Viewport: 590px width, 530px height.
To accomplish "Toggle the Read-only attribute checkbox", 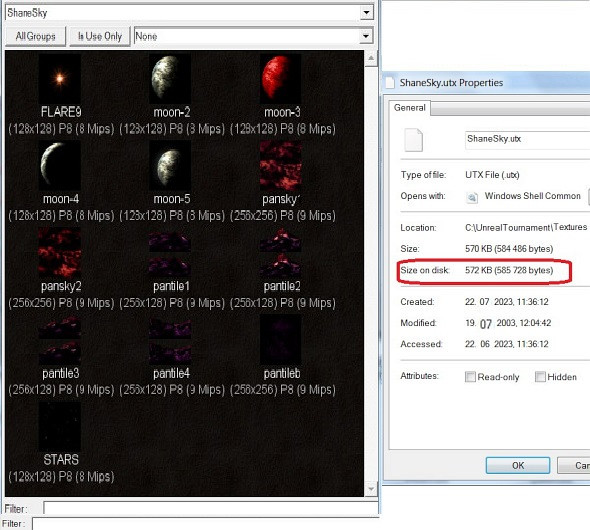I will [470, 377].
